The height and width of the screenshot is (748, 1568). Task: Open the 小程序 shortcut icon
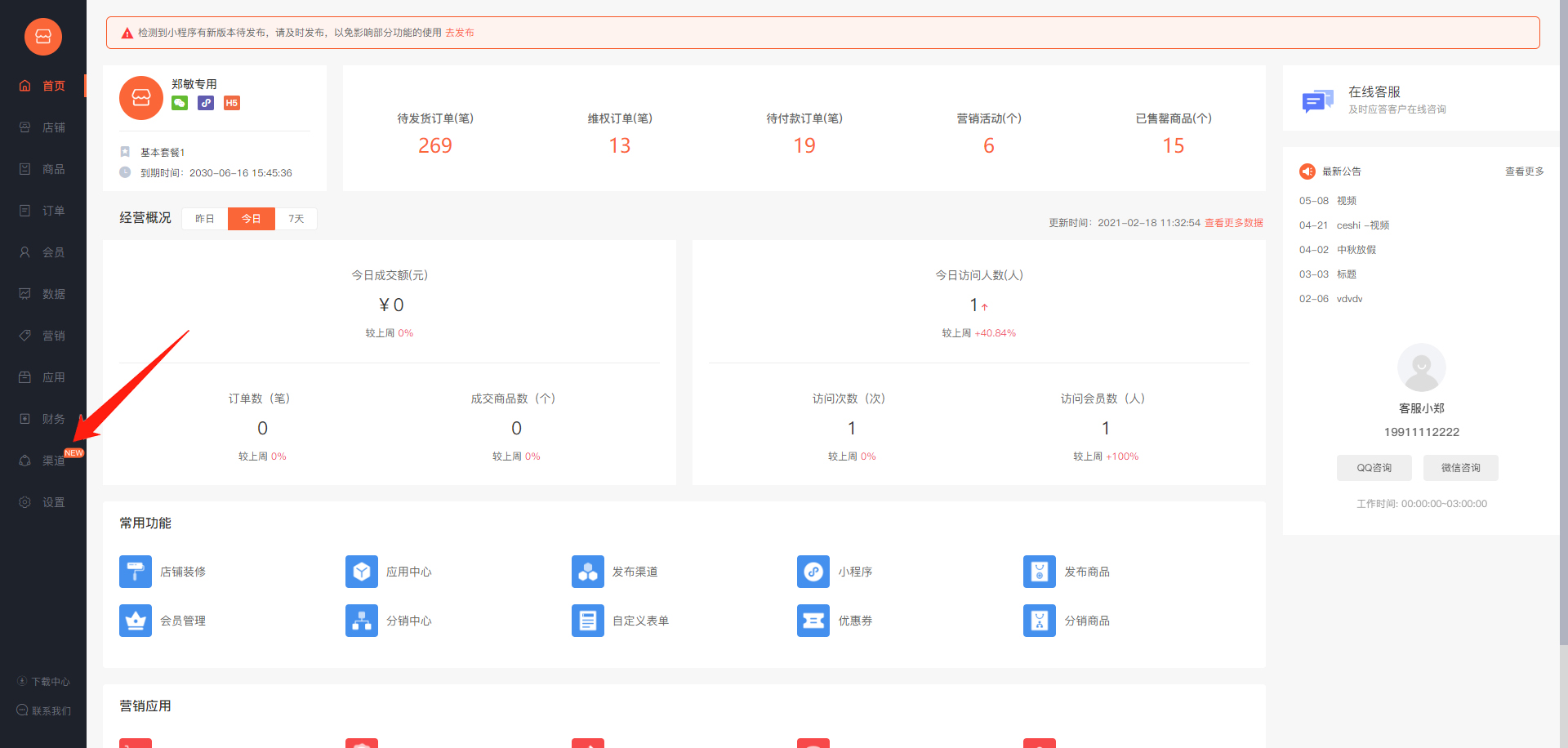click(x=813, y=572)
